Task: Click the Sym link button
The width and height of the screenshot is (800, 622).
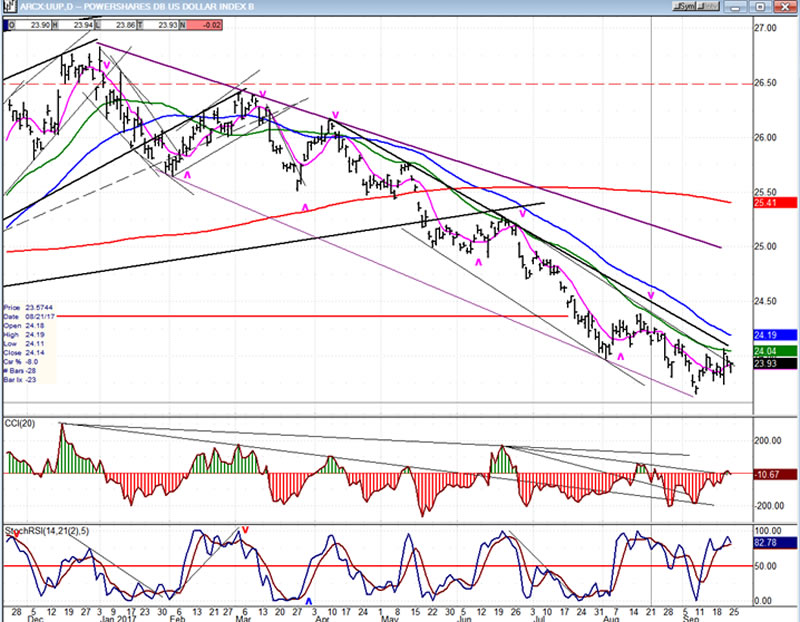Action: point(687,6)
